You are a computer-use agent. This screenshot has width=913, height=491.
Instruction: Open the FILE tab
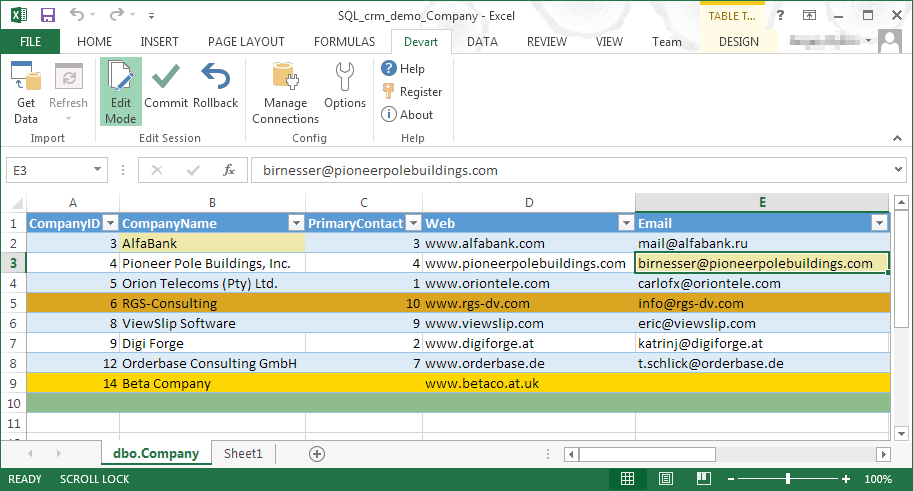pyautogui.click(x=30, y=42)
